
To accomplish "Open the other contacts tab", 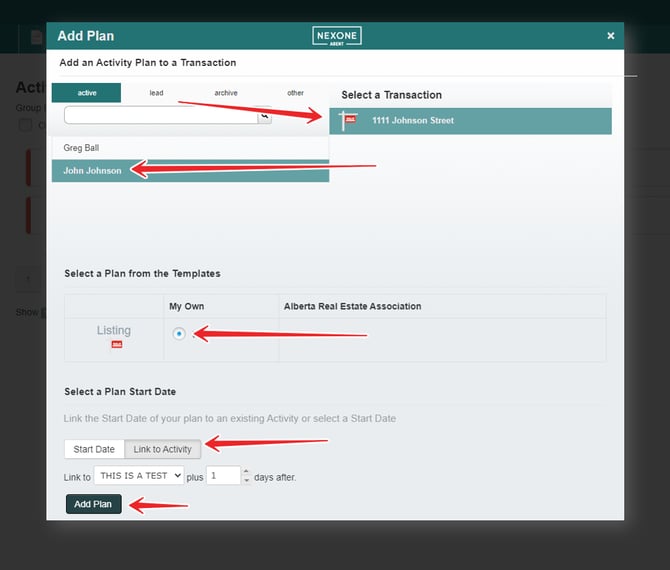I will [295, 93].
